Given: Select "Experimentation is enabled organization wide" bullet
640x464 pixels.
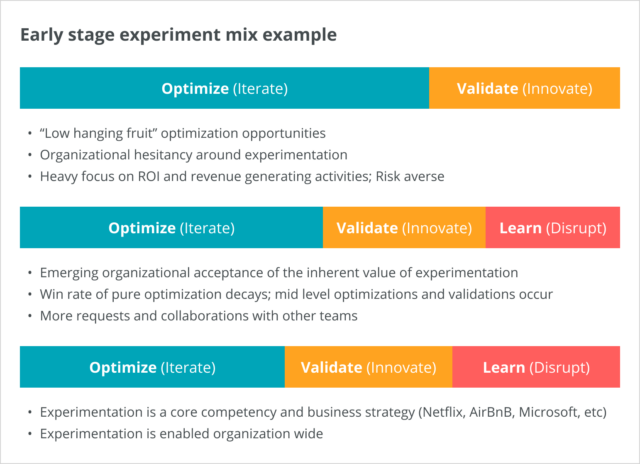Looking at the screenshot, I should pyautogui.click(x=183, y=433).
